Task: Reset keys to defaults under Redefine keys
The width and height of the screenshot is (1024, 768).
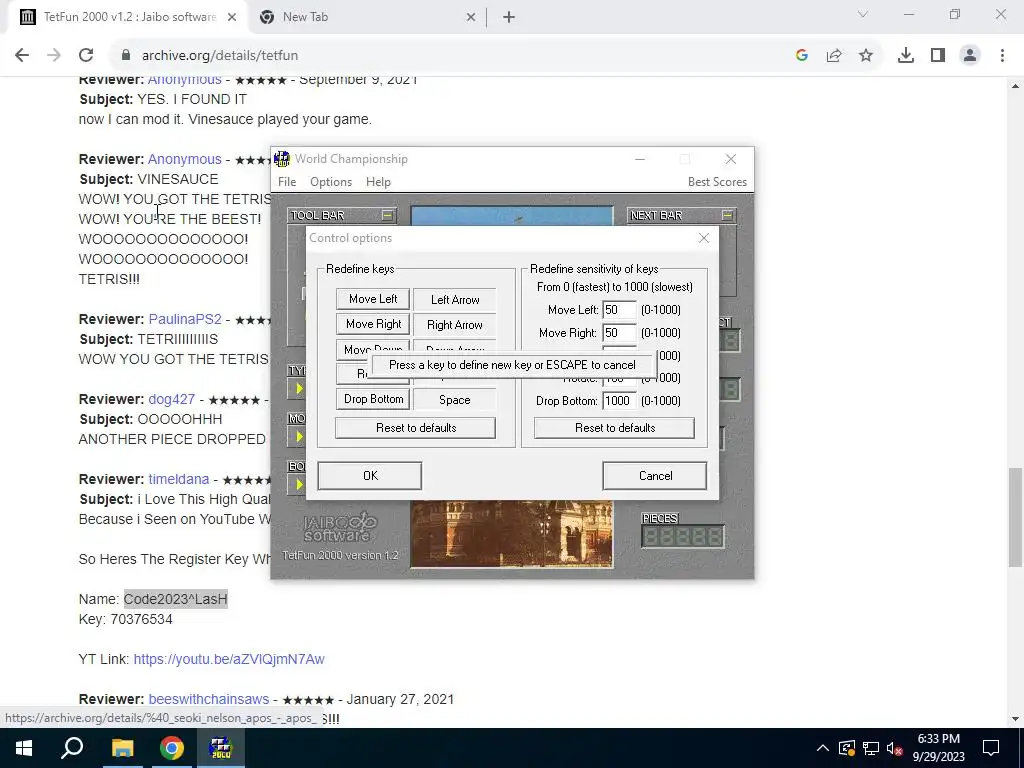Action: [x=415, y=428]
